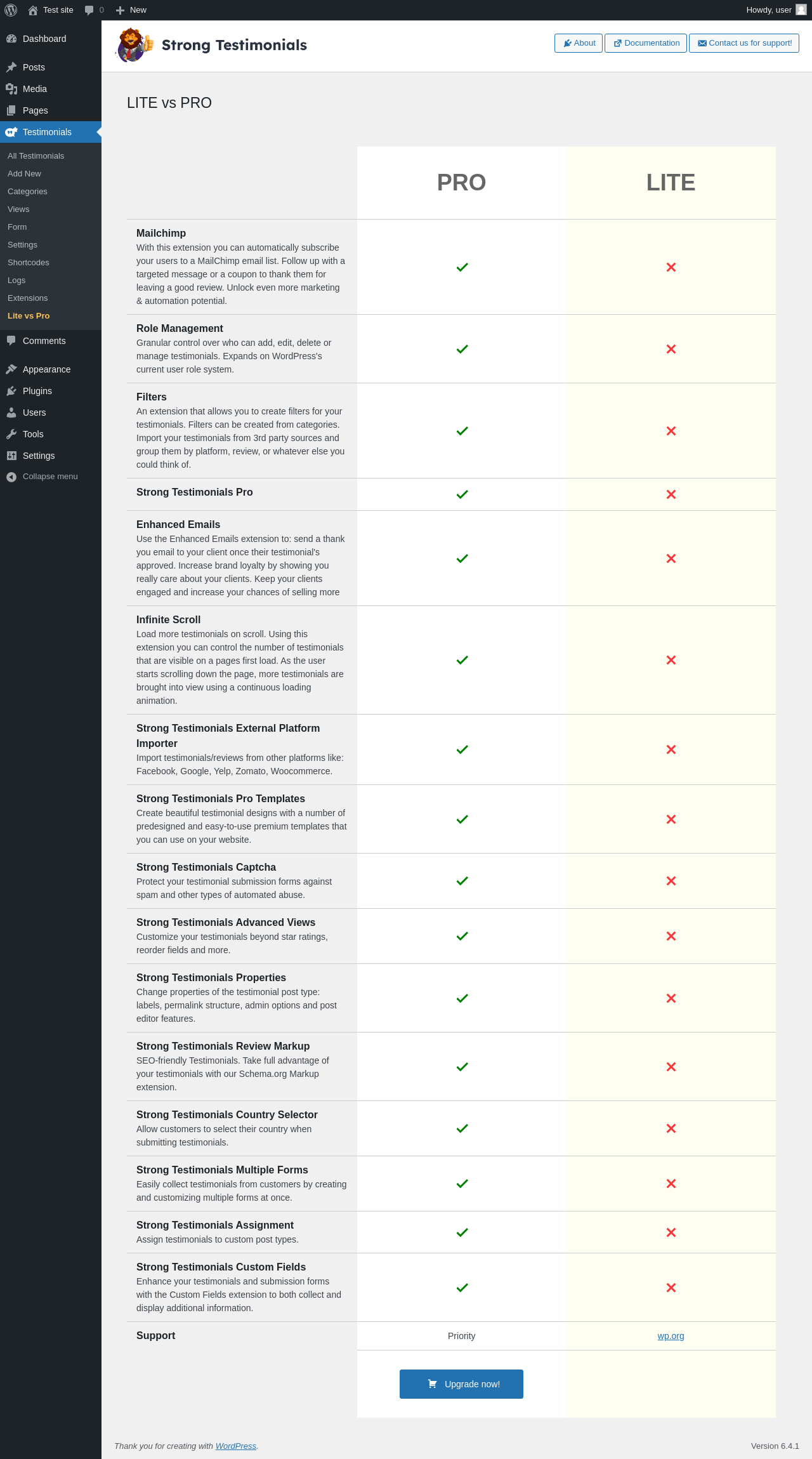Image resolution: width=812 pixels, height=1459 pixels.
Task: Open the All Testimonials submenu item
Action: click(x=36, y=156)
